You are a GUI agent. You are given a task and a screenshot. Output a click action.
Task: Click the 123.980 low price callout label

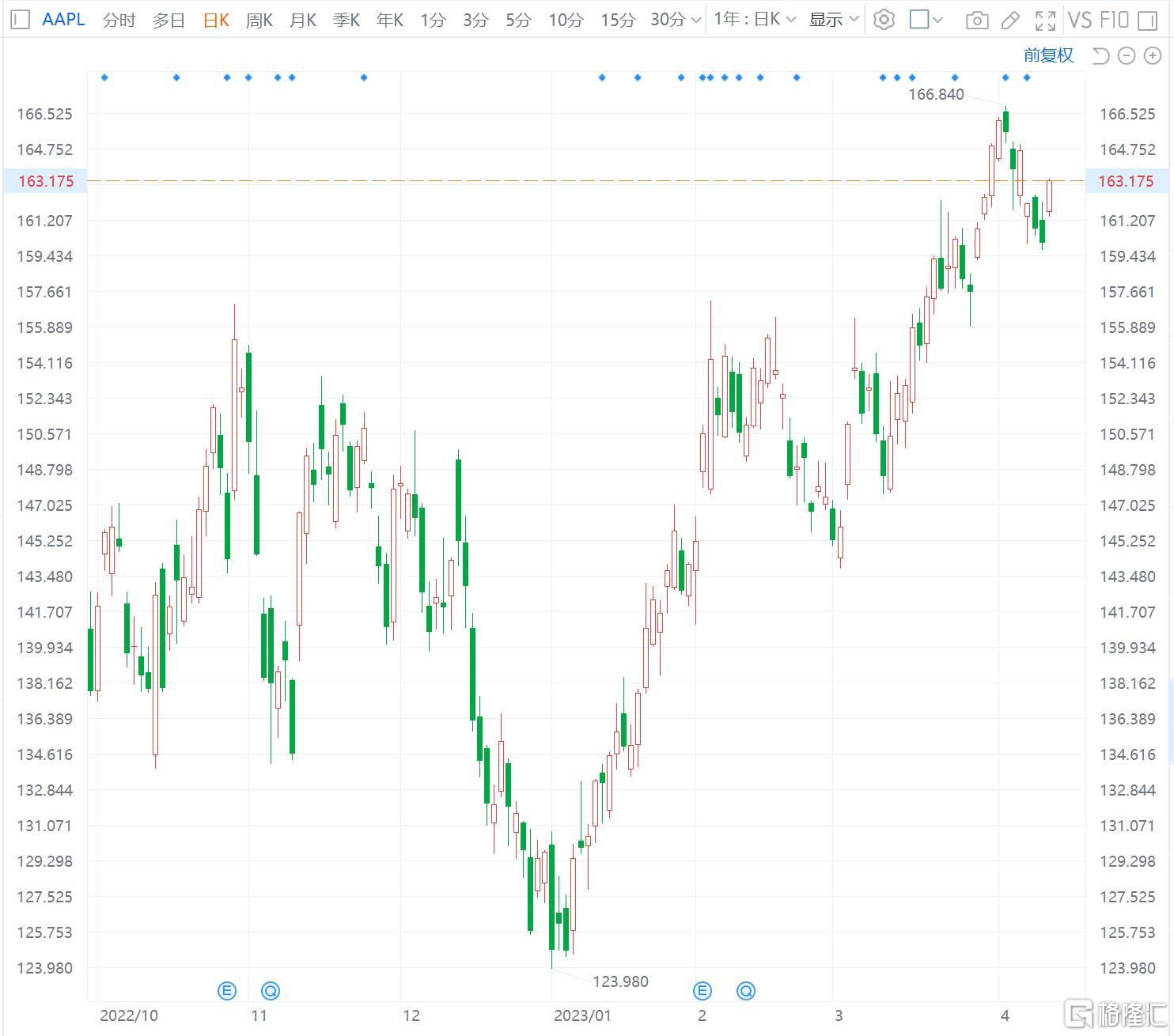pyautogui.click(x=620, y=981)
